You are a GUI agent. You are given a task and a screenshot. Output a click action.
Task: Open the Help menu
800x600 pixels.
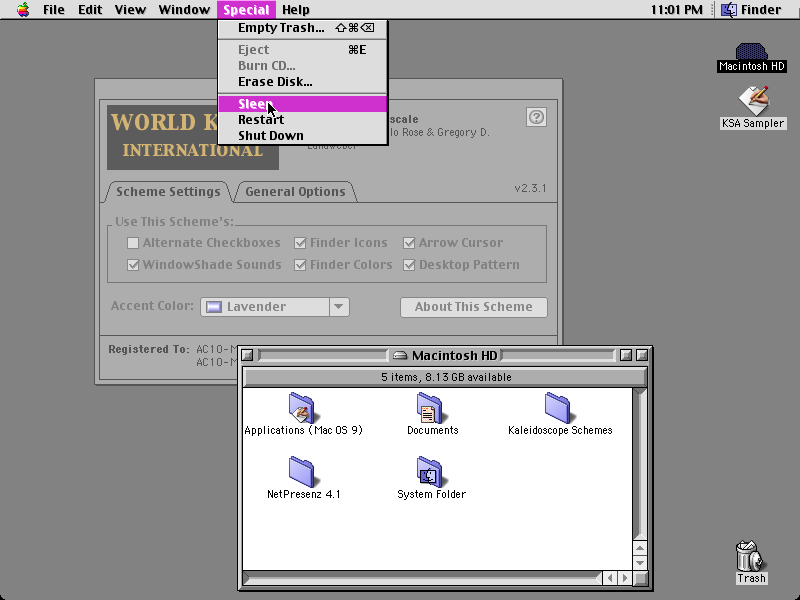click(296, 10)
